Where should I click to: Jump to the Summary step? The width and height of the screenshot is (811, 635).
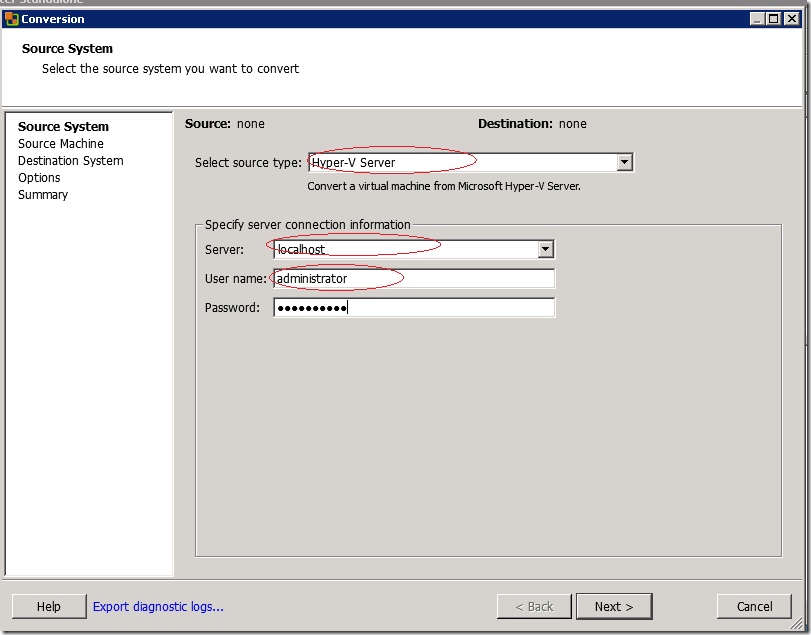pyautogui.click(x=43, y=195)
